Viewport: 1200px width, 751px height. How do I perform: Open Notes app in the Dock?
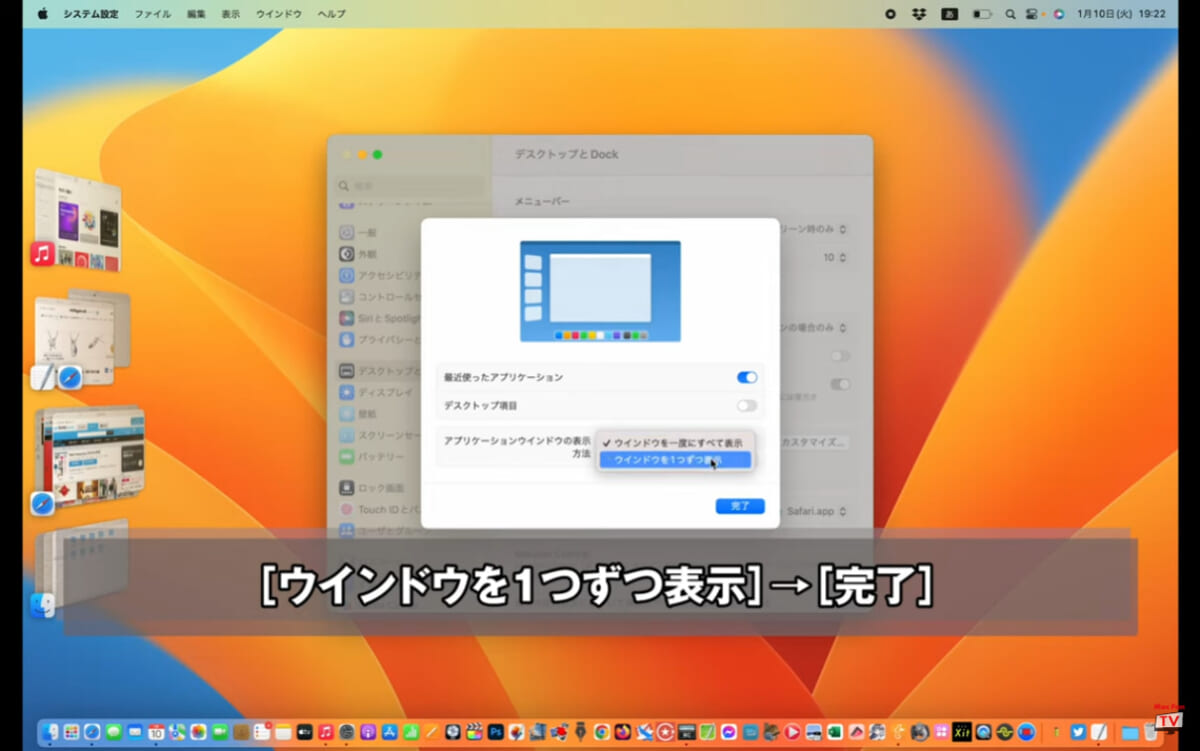tap(283, 732)
